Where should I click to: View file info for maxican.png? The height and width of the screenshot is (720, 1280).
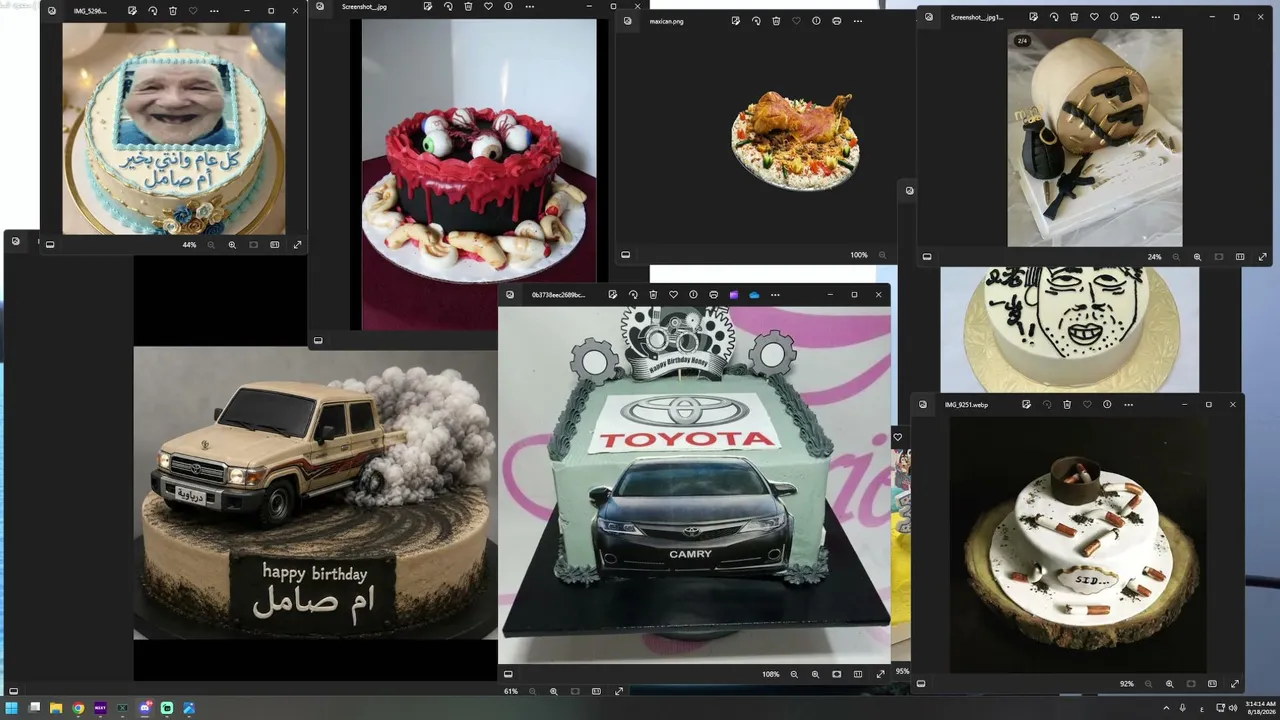pos(816,21)
